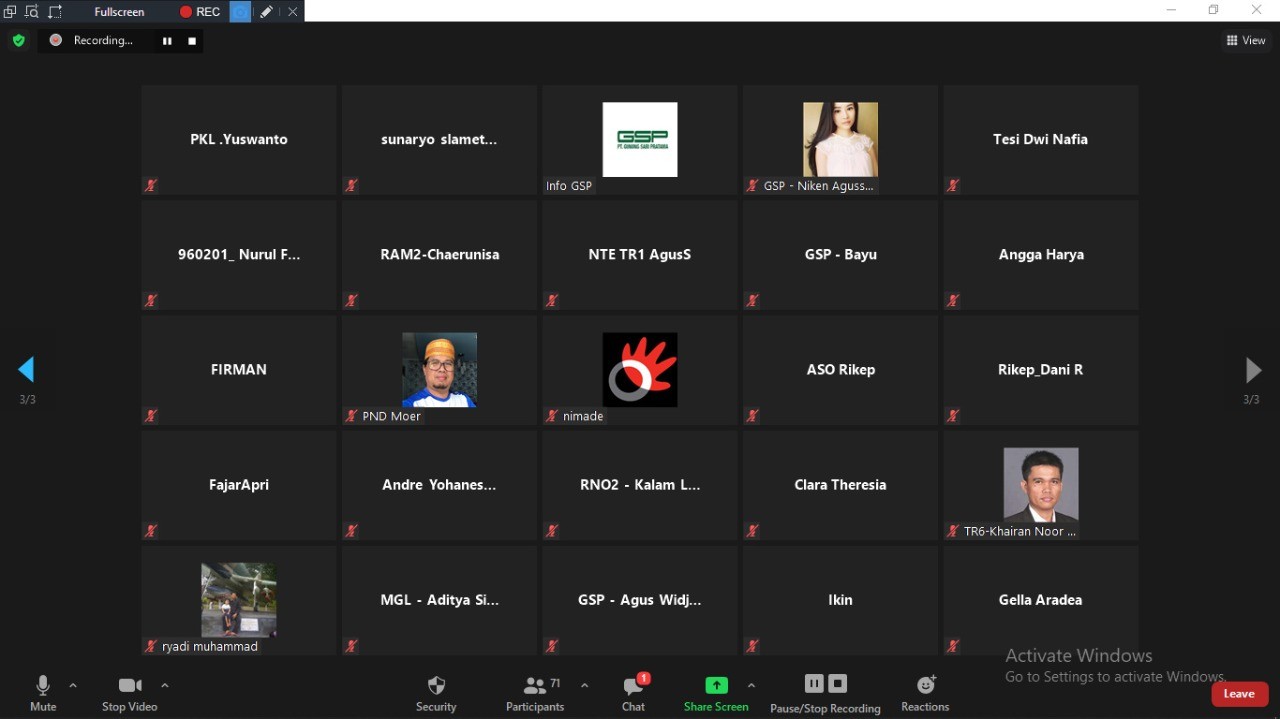Go to previous gallery page
The height and width of the screenshot is (719, 1280).
[27, 370]
